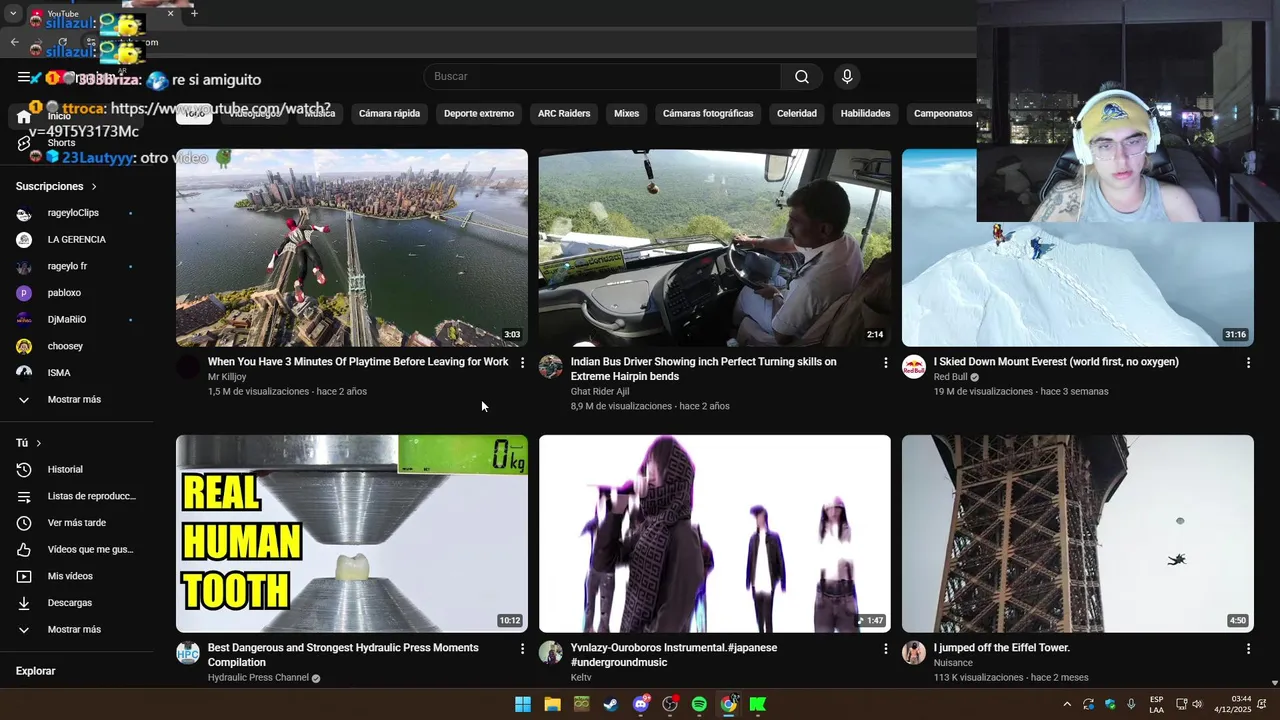Open Spotify from the taskbar
The width and height of the screenshot is (1280, 720).
click(x=699, y=704)
